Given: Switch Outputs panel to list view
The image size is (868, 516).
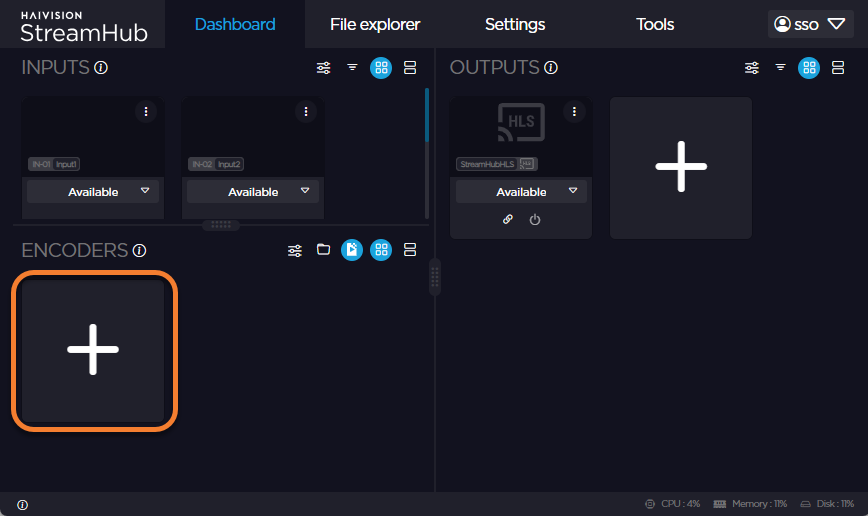Looking at the screenshot, I should pyautogui.click(x=838, y=68).
